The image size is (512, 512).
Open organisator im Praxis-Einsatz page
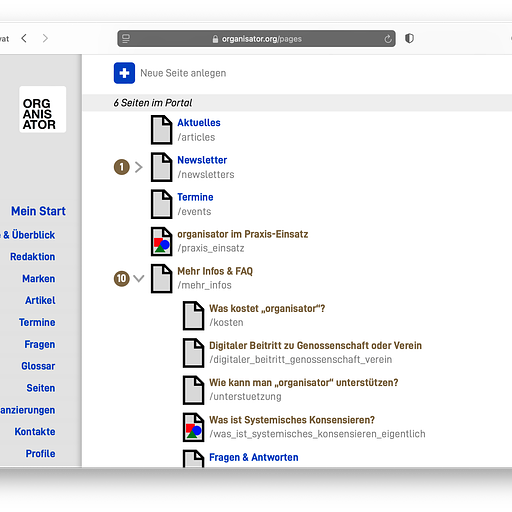(x=243, y=234)
